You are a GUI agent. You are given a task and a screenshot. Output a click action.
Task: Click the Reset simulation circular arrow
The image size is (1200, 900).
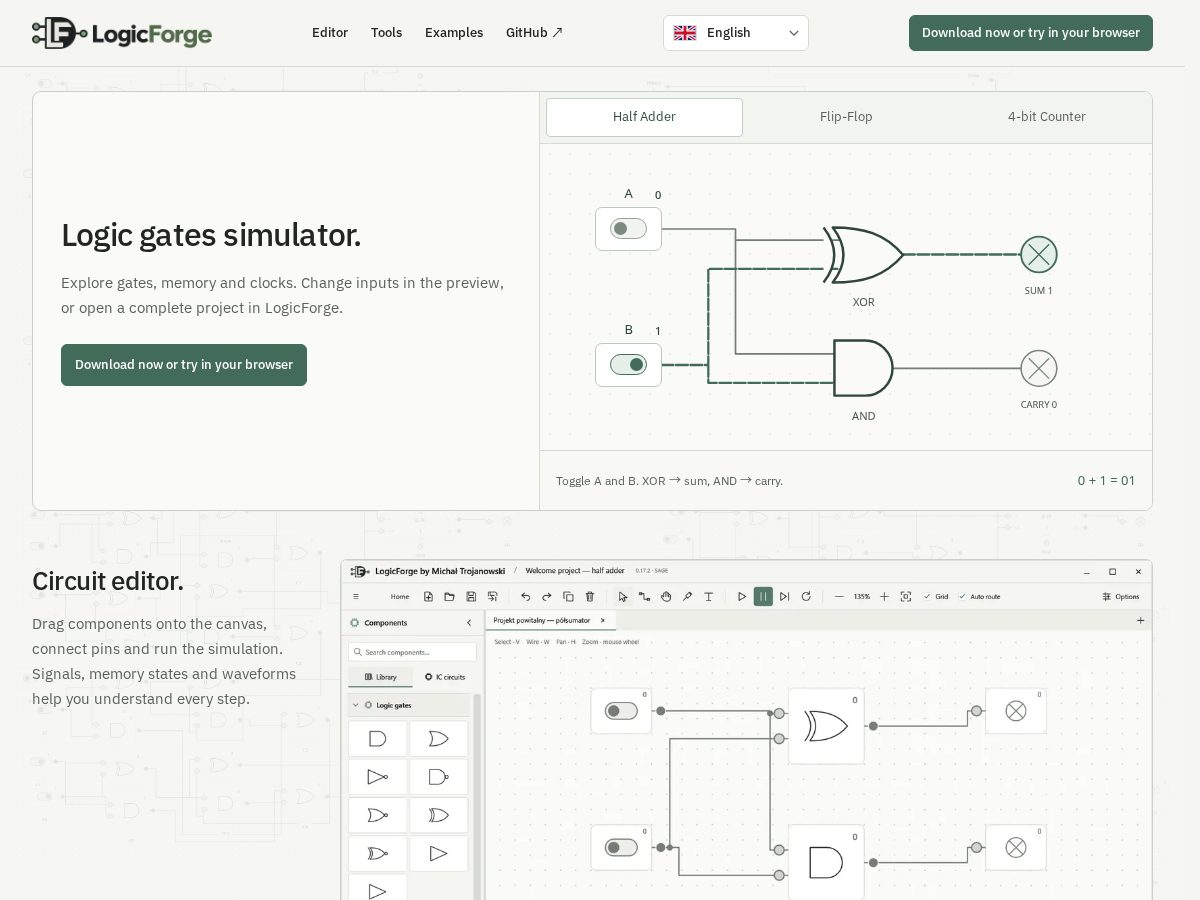(806, 597)
